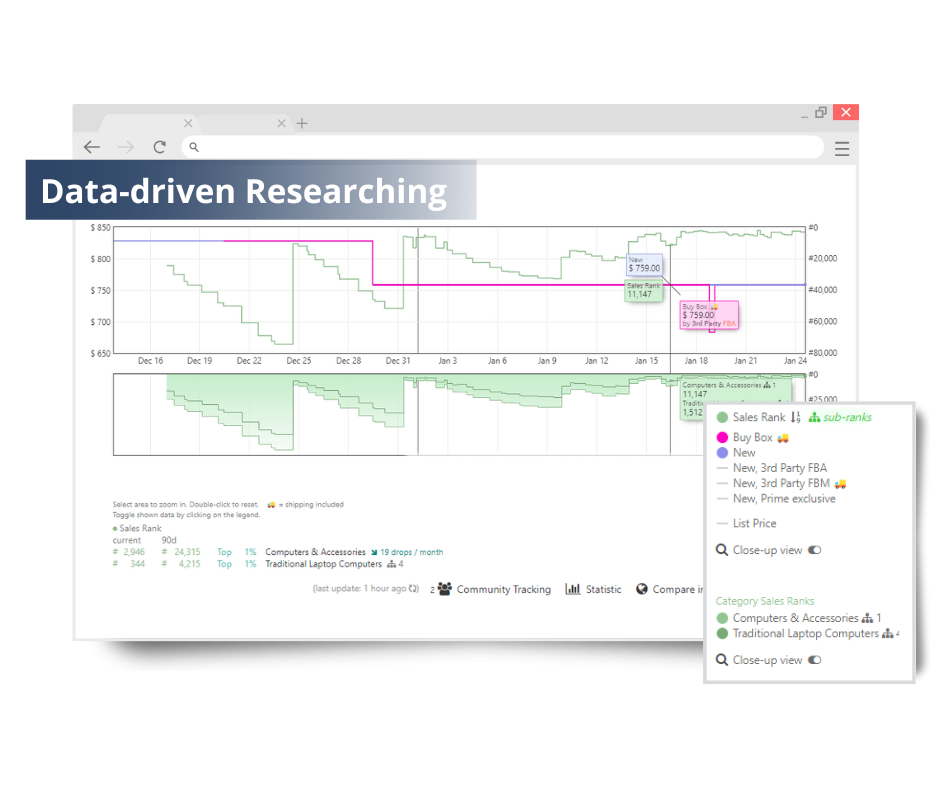Open the Statistic view

coord(593,589)
